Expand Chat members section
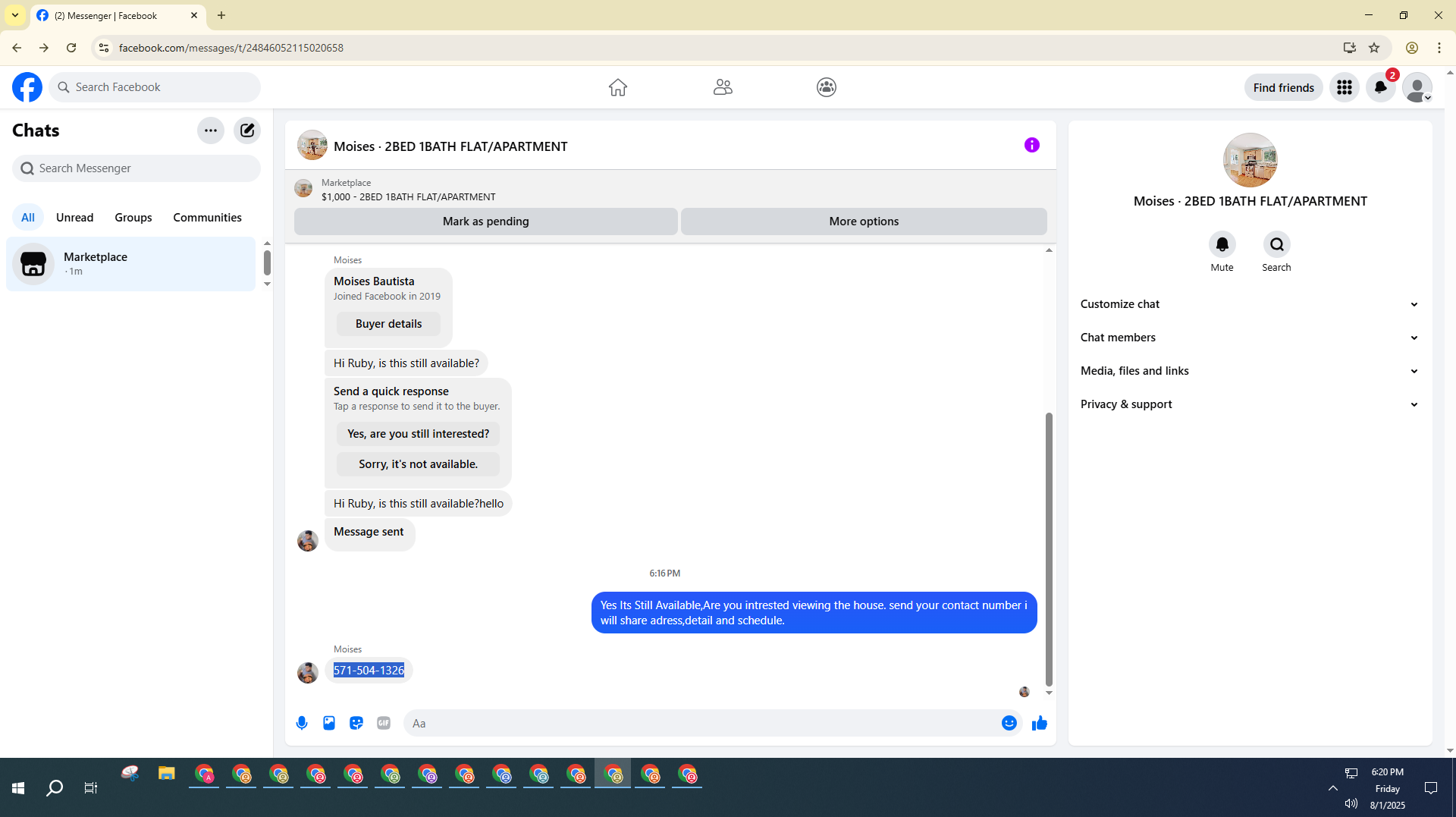The height and width of the screenshot is (817, 1456). pyautogui.click(x=1250, y=338)
